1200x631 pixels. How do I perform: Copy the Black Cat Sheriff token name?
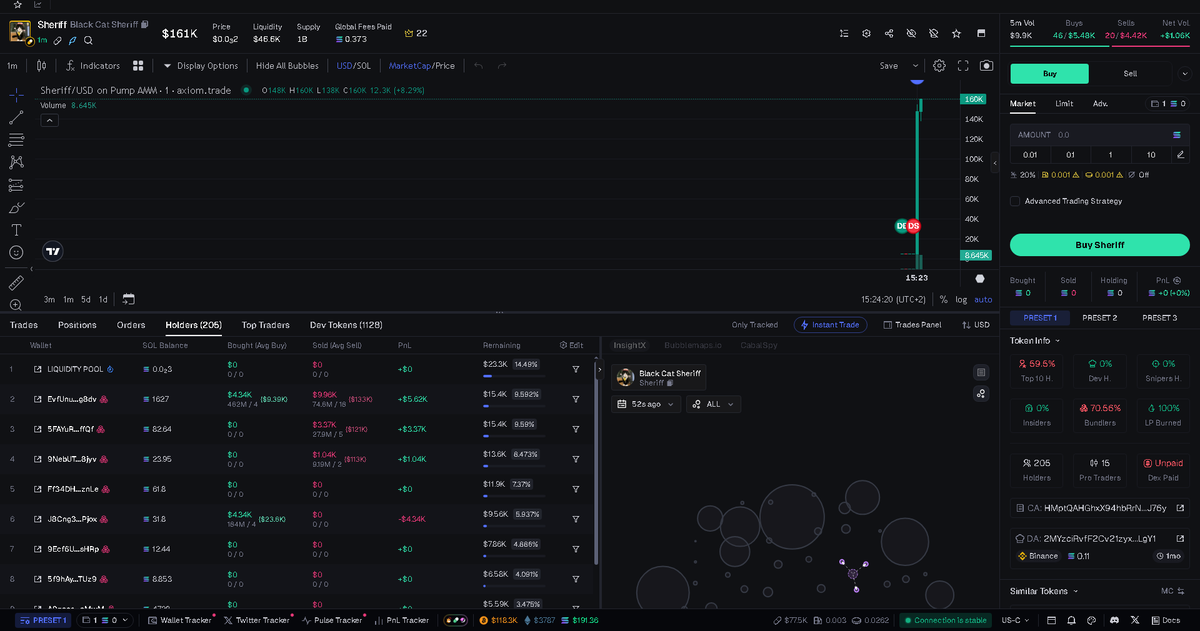click(146, 23)
